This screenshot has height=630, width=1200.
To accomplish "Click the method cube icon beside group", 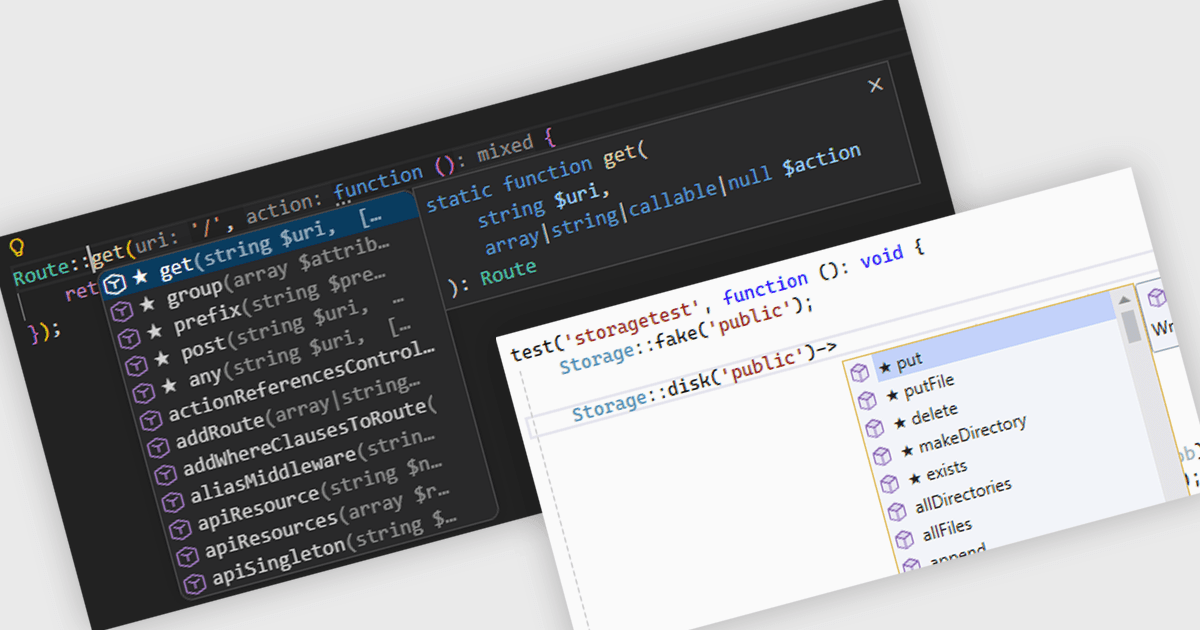I will (x=120, y=312).
